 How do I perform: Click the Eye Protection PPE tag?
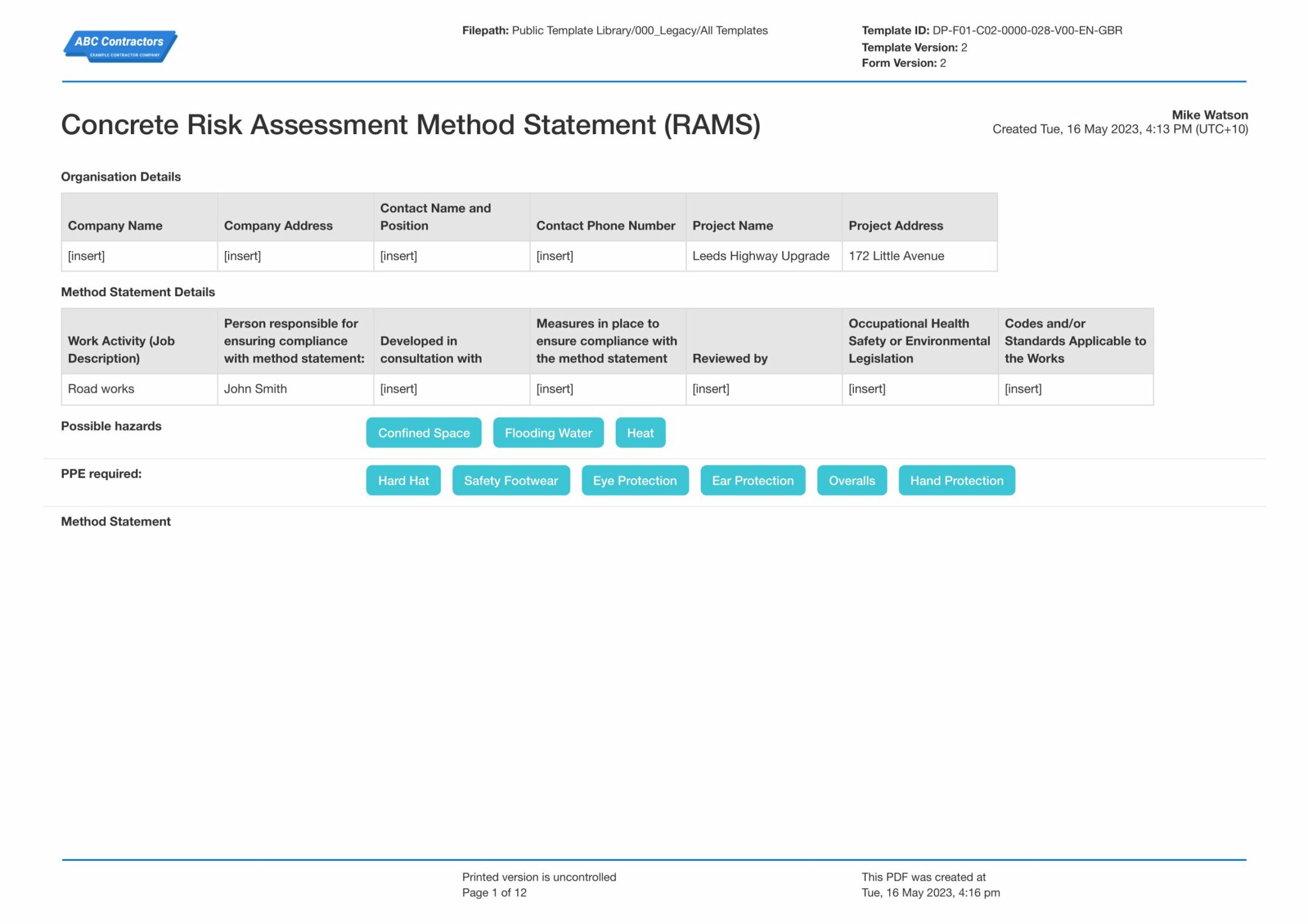click(x=634, y=480)
